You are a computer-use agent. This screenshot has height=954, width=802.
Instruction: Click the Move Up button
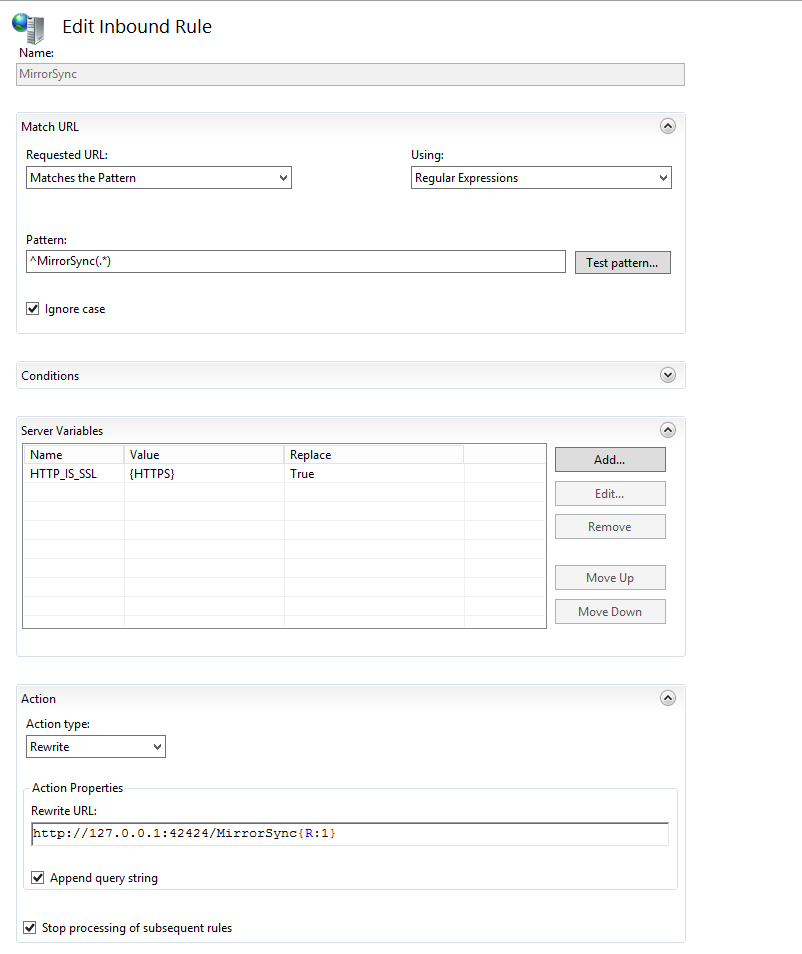point(610,577)
